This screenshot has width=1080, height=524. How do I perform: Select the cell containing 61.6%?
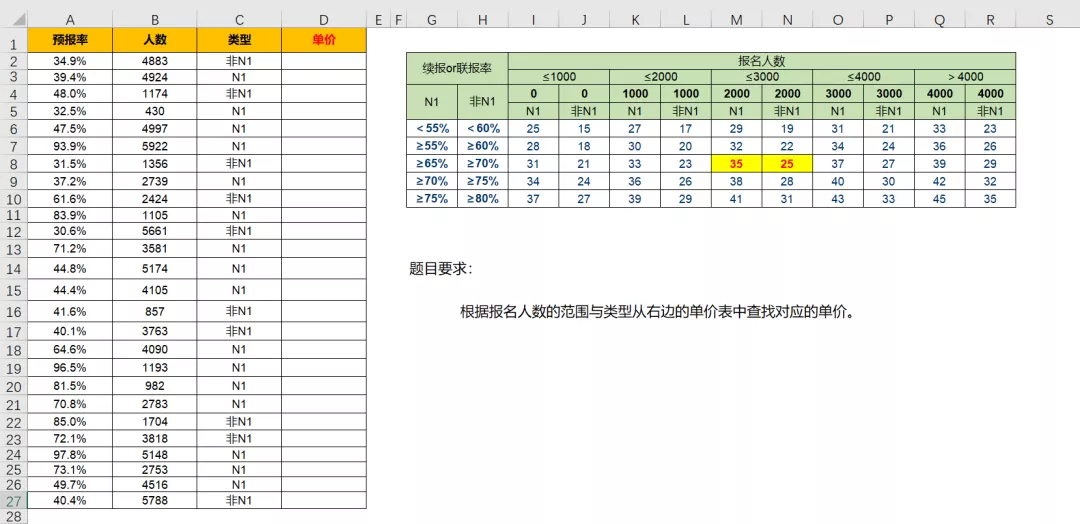click(x=70, y=198)
